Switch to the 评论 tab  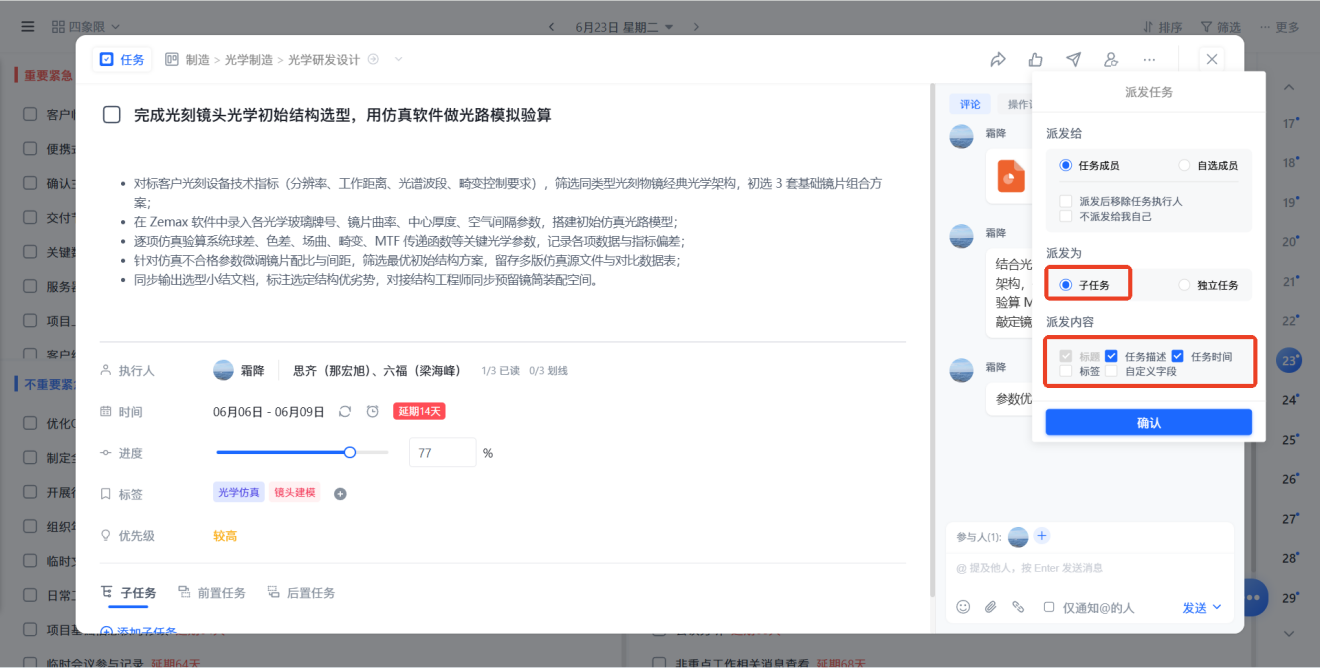click(970, 104)
